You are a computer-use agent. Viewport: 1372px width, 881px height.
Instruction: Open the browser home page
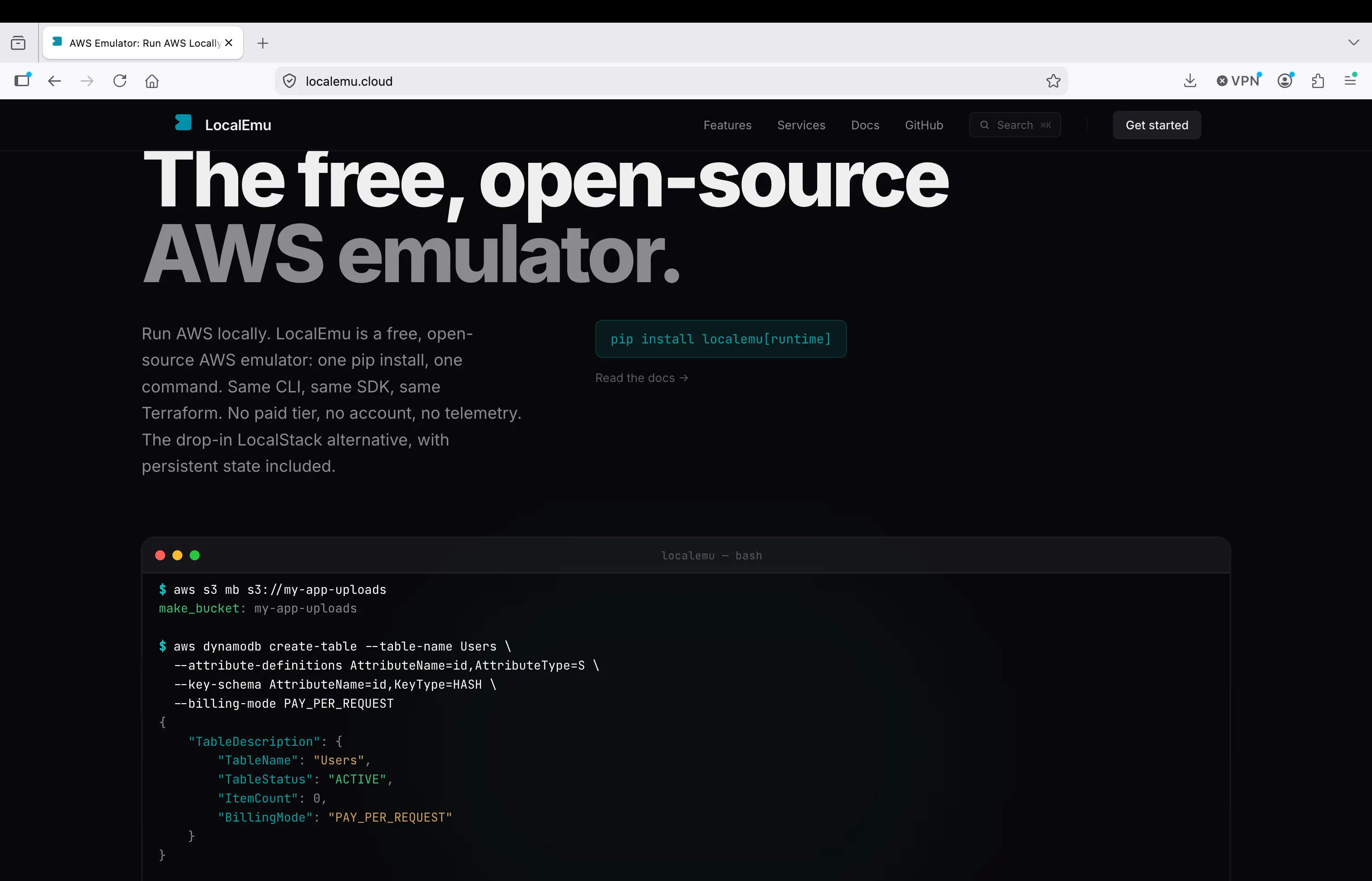point(152,81)
